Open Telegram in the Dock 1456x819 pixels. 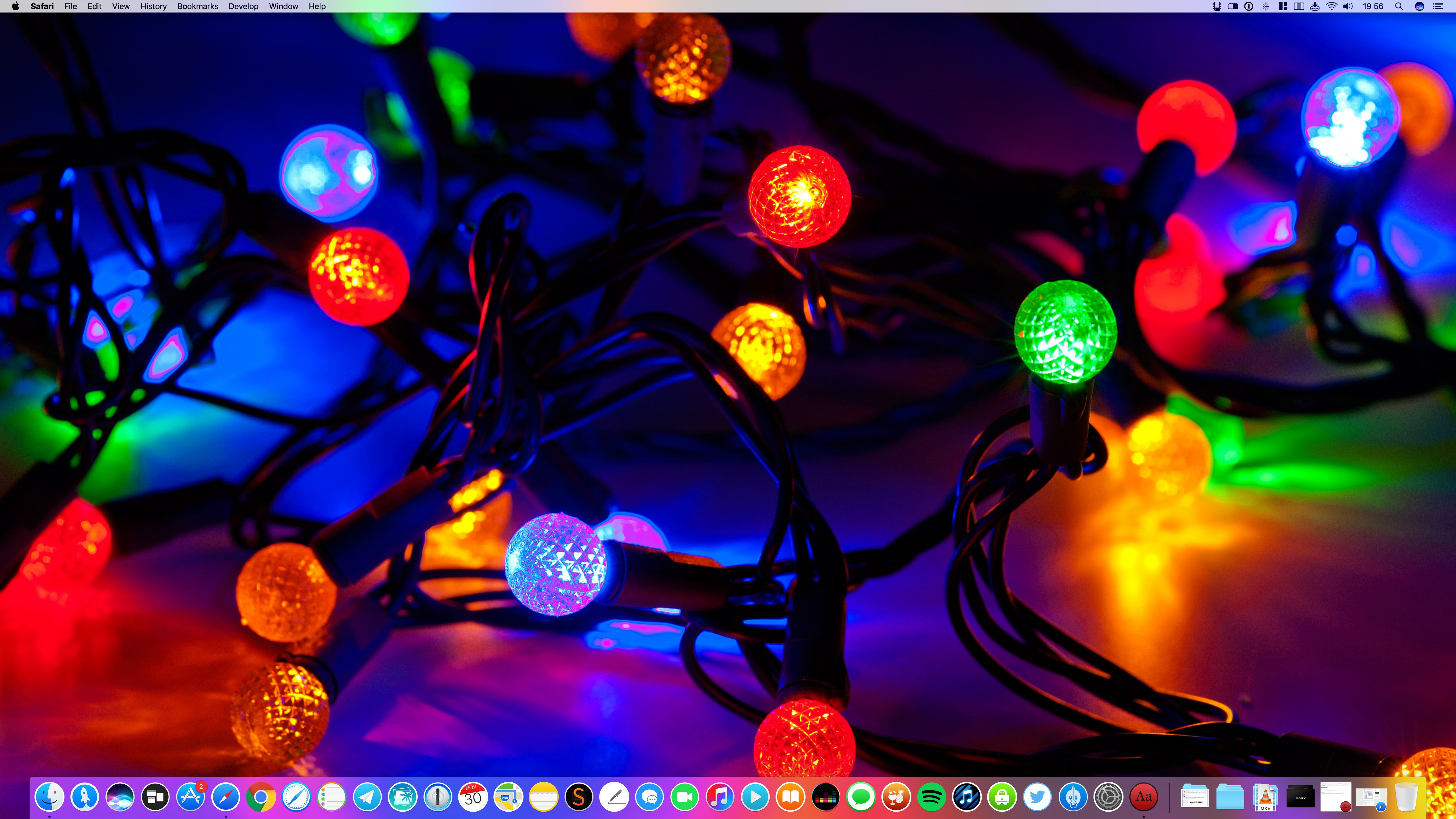click(367, 796)
